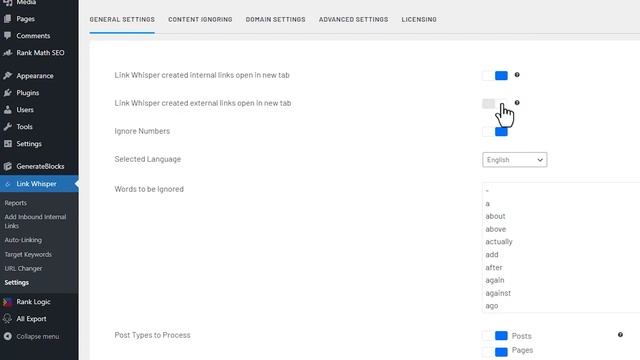Toggle the Ignore Numbers switch
This screenshot has width=640, height=360.
[495, 131]
